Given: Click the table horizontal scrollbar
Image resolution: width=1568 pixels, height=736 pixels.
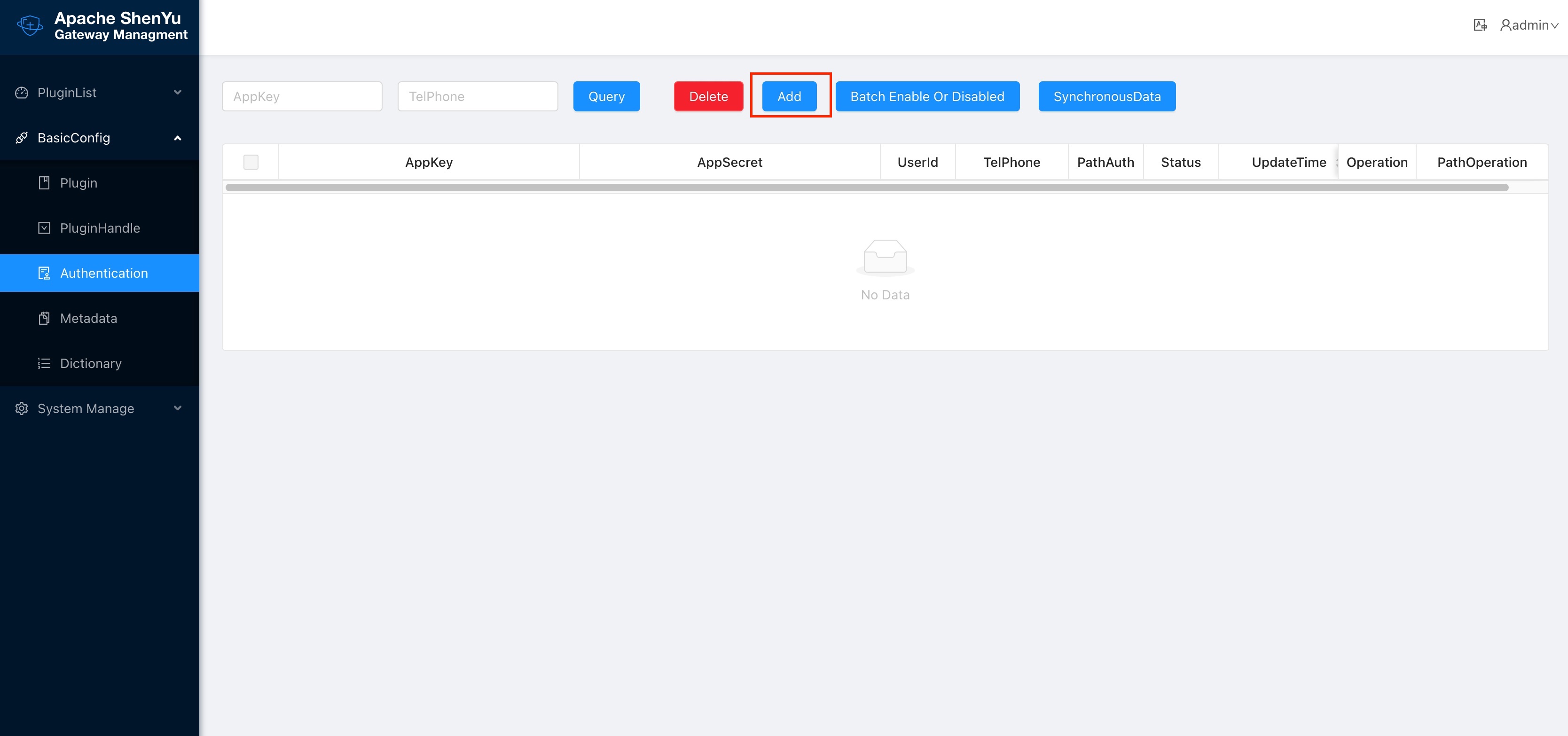Looking at the screenshot, I should [866, 188].
